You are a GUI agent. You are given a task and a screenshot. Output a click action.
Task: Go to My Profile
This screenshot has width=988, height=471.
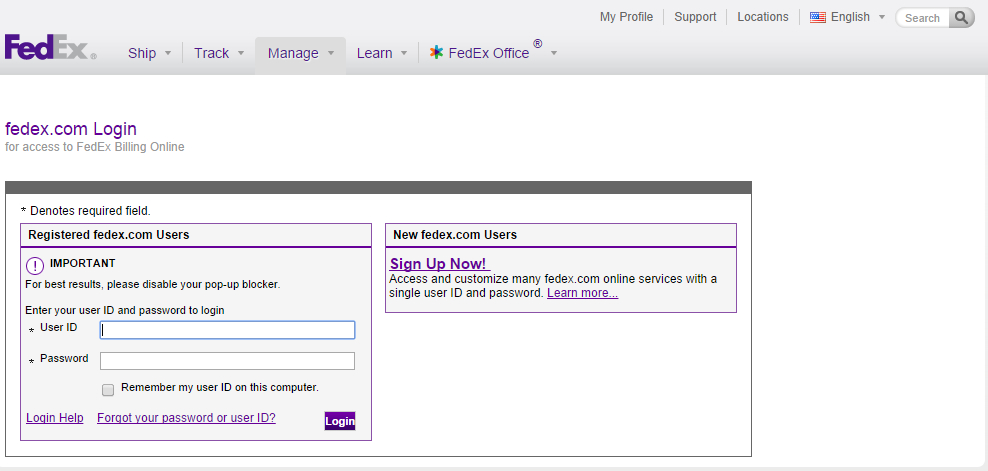626,17
